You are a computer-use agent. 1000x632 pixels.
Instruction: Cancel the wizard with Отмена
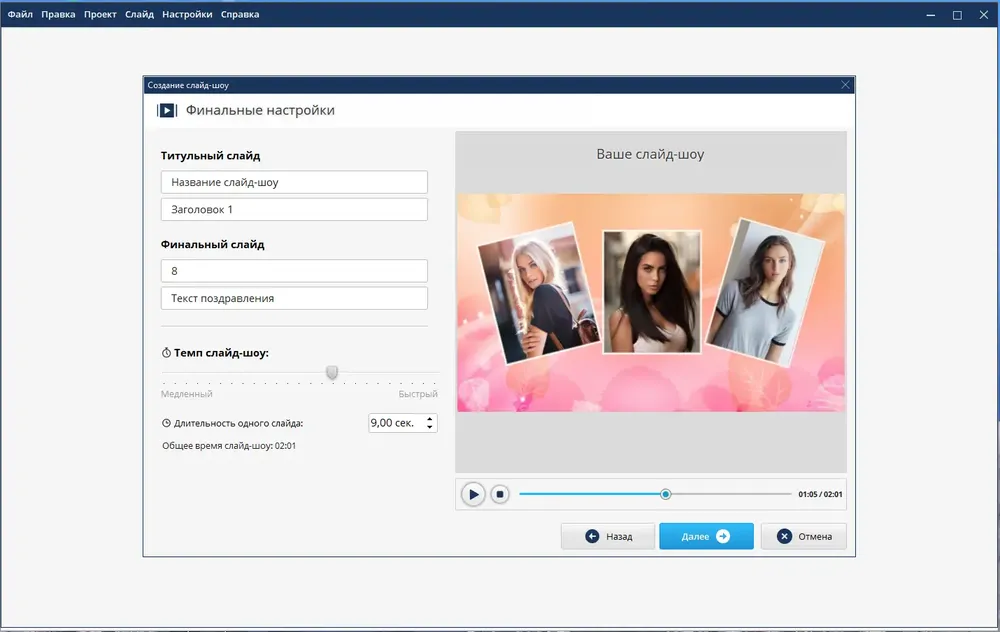coord(804,536)
